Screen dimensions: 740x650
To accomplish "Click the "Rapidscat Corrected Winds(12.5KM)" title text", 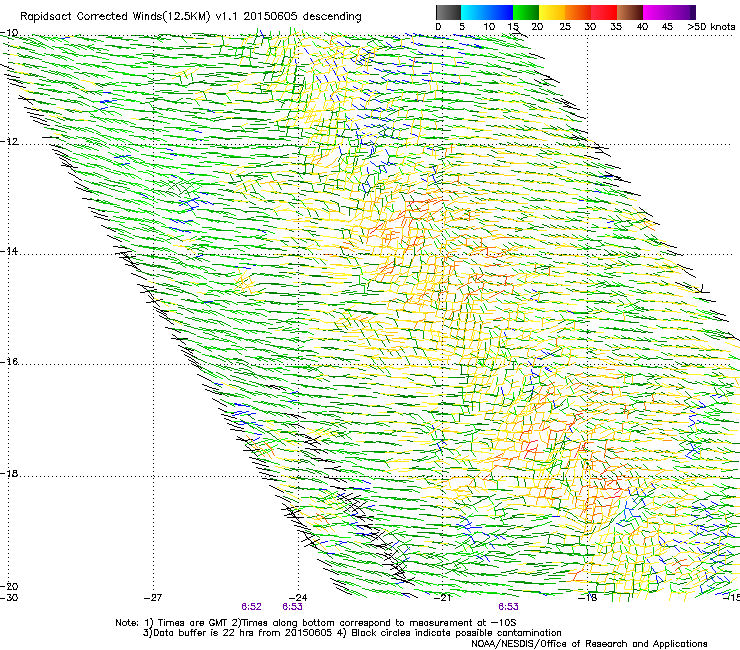I will click(115, 17).
